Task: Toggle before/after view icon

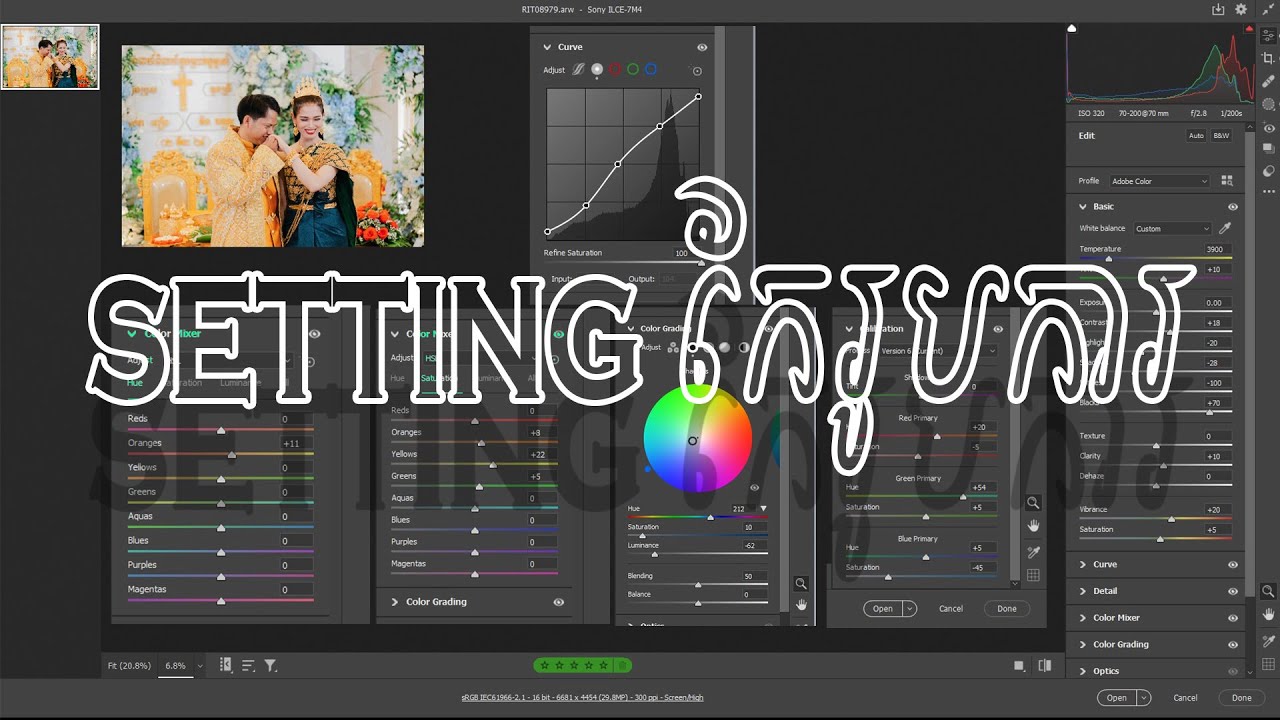Action: (1045, 666)
